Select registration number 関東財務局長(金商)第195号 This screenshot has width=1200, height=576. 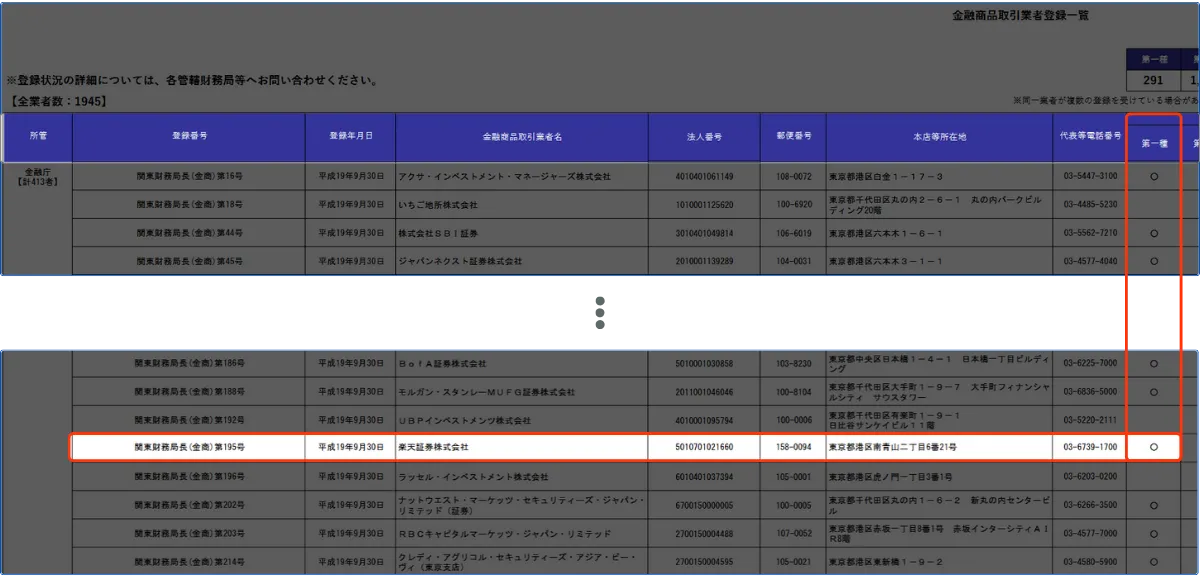tap(188, 447)
